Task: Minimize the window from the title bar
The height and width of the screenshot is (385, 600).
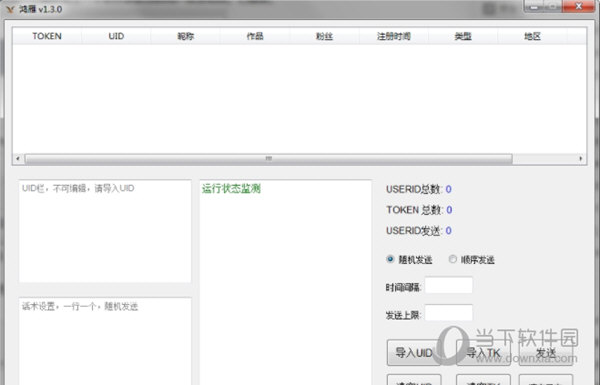Action: click(533, 6)
